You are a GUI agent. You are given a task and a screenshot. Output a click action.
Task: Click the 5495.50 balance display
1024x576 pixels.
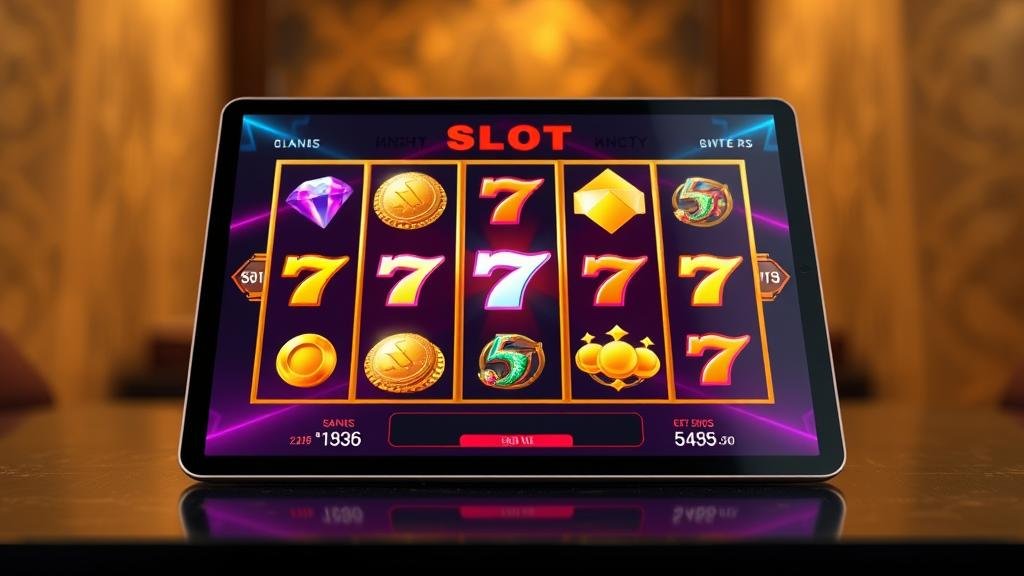pyautogui.click(x=704, y=439)
